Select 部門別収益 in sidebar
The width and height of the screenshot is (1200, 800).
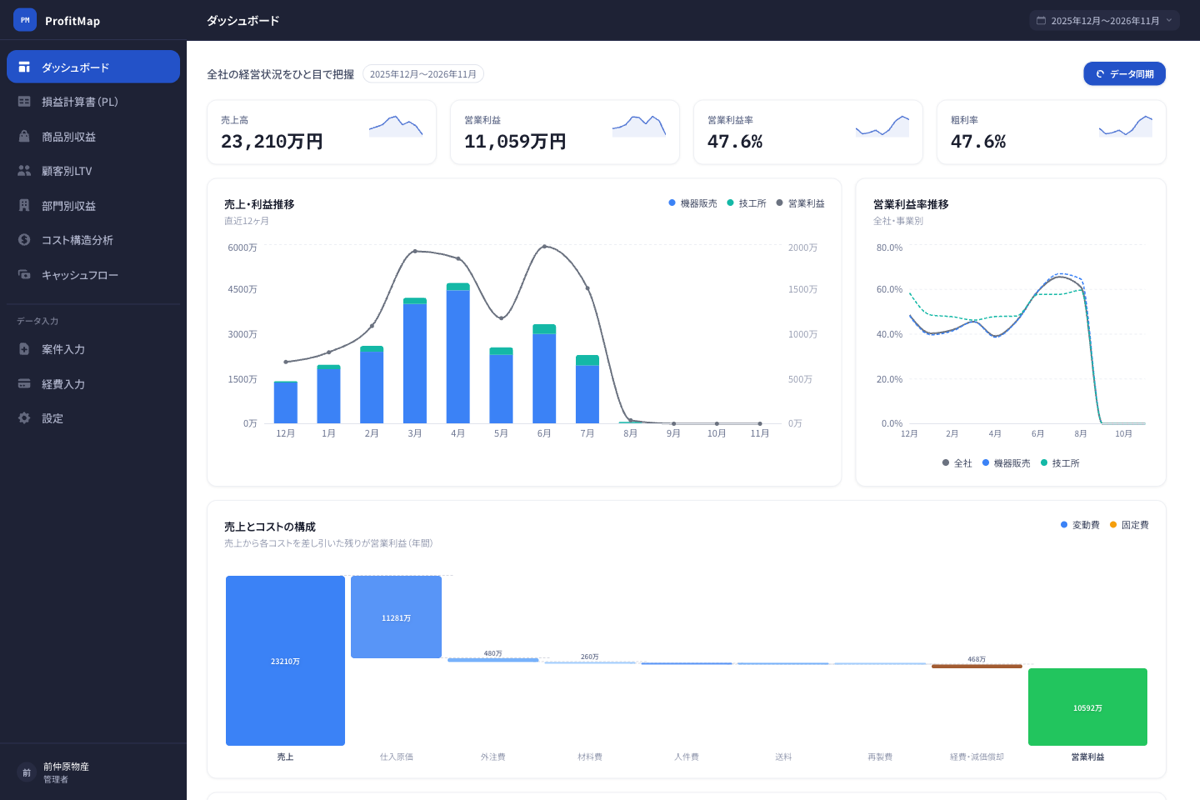pyautogui.click(x=93, y=205)
